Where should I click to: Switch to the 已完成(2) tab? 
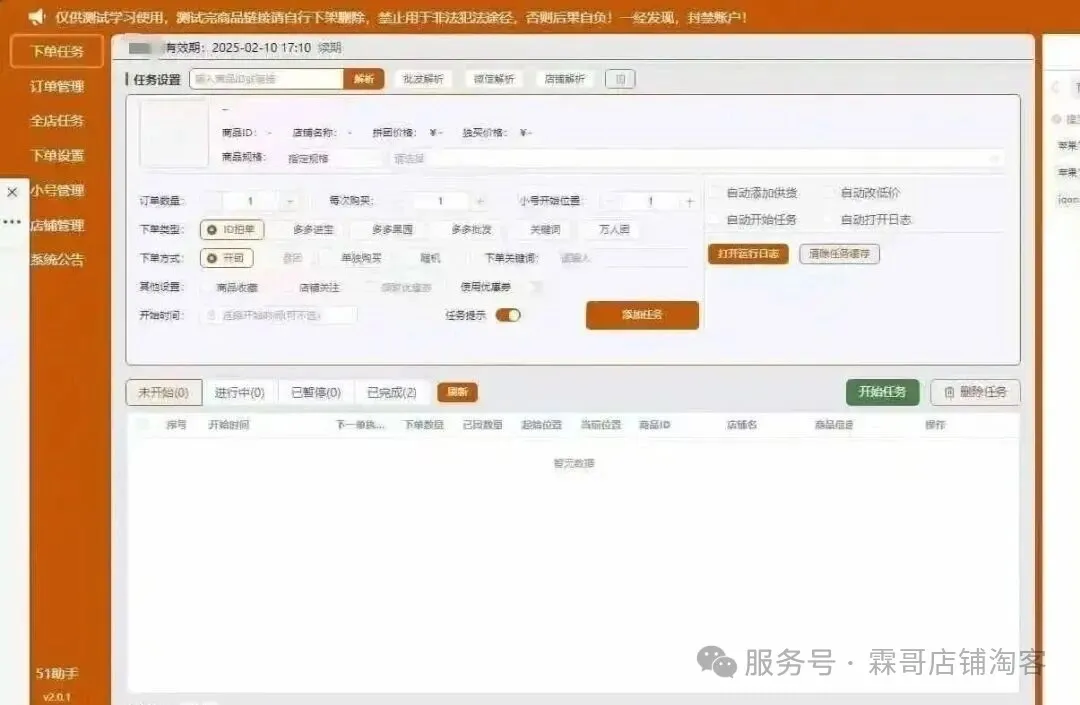point(391,393)
